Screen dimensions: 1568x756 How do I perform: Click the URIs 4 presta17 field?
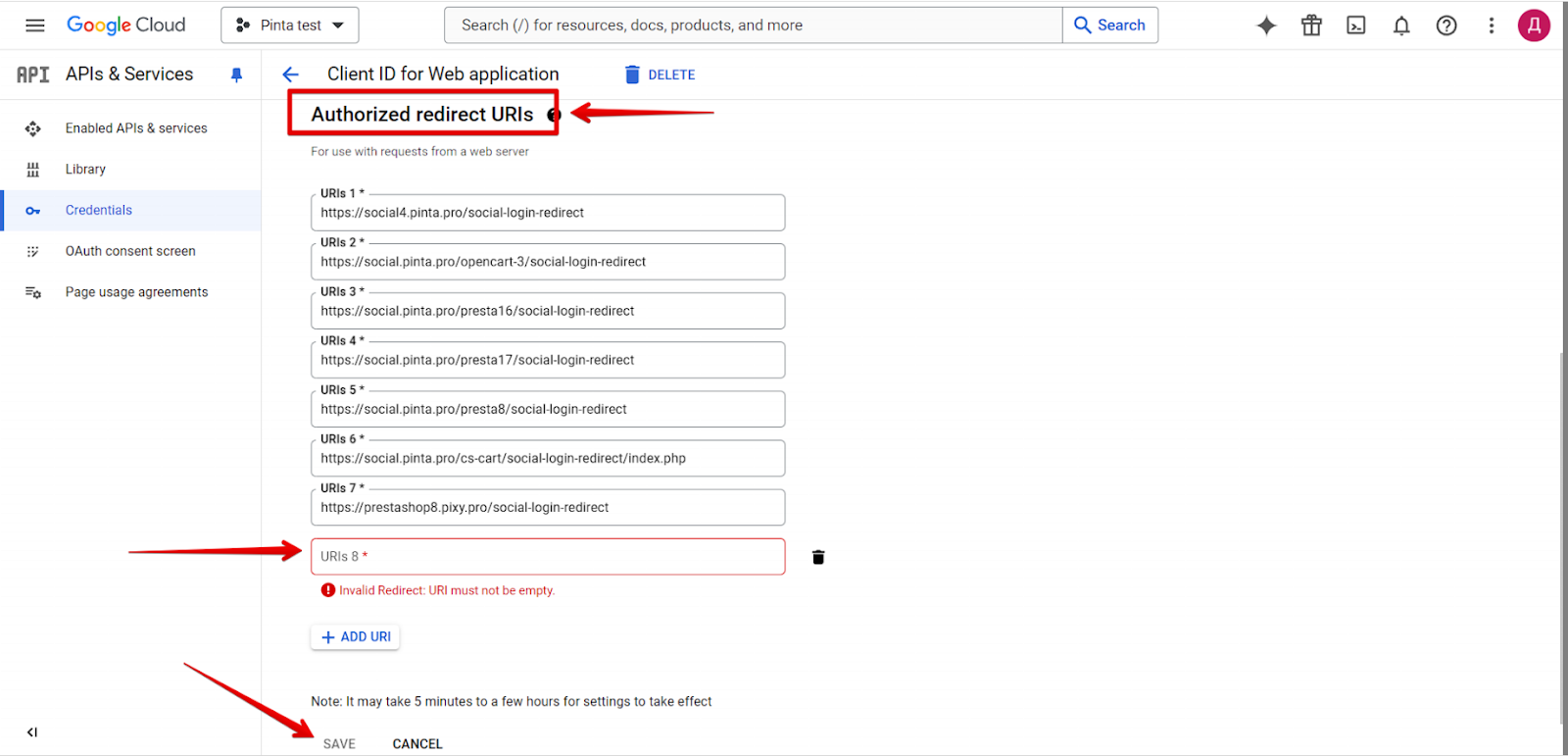tap(548, 360)
